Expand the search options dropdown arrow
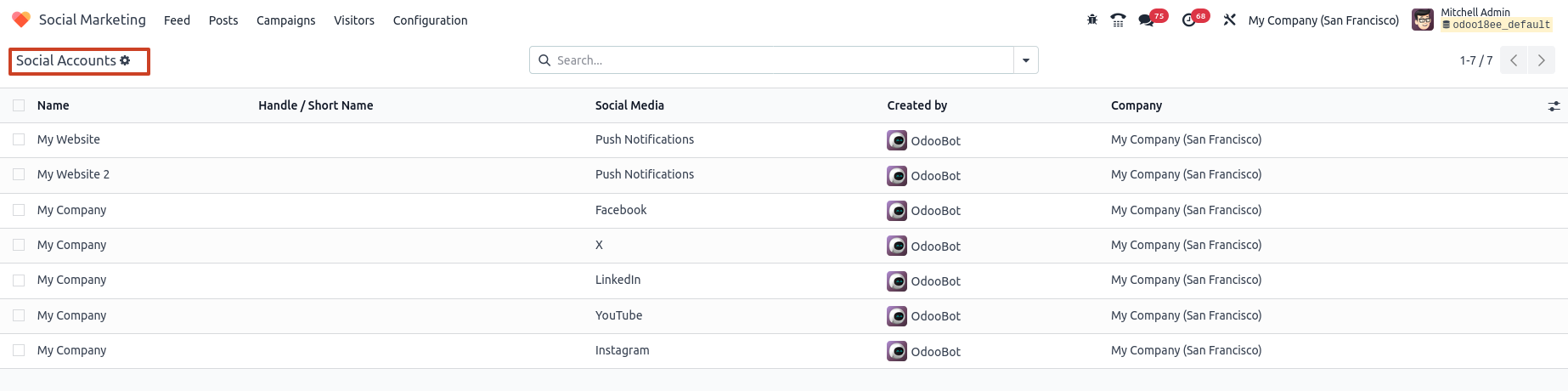Image resolution: width=1568 pixels, height=391 pixels. (x=1026, y=60)
